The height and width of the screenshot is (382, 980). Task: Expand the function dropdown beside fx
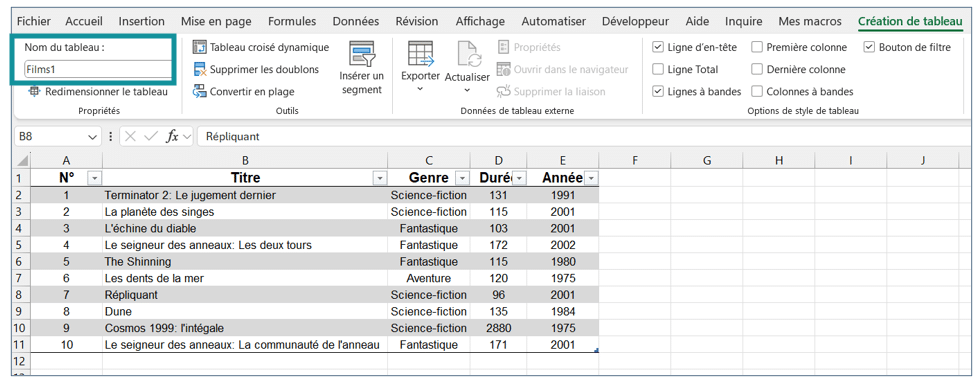click(186, 136)
